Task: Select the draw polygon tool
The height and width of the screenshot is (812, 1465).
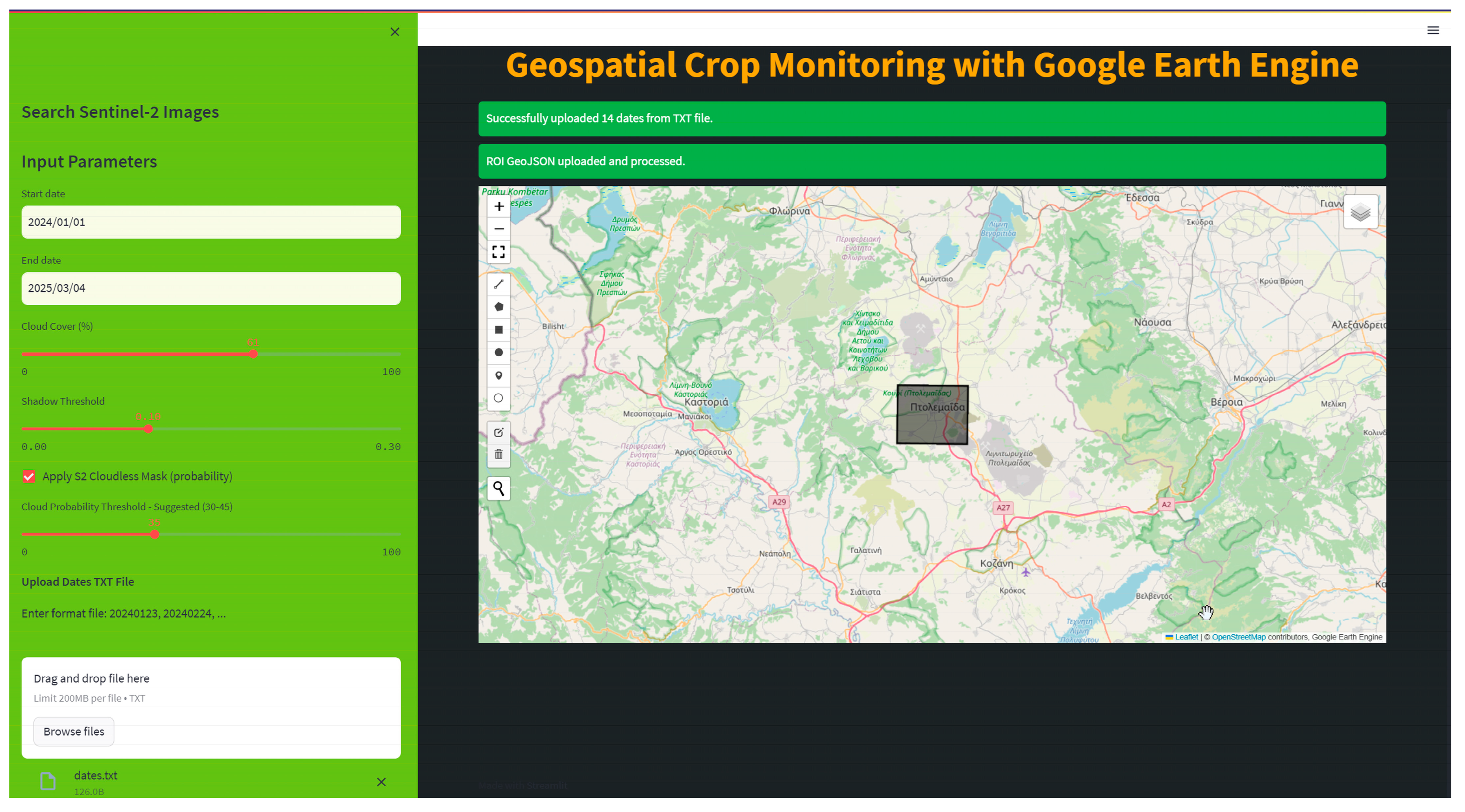Action: coord(499,307)
